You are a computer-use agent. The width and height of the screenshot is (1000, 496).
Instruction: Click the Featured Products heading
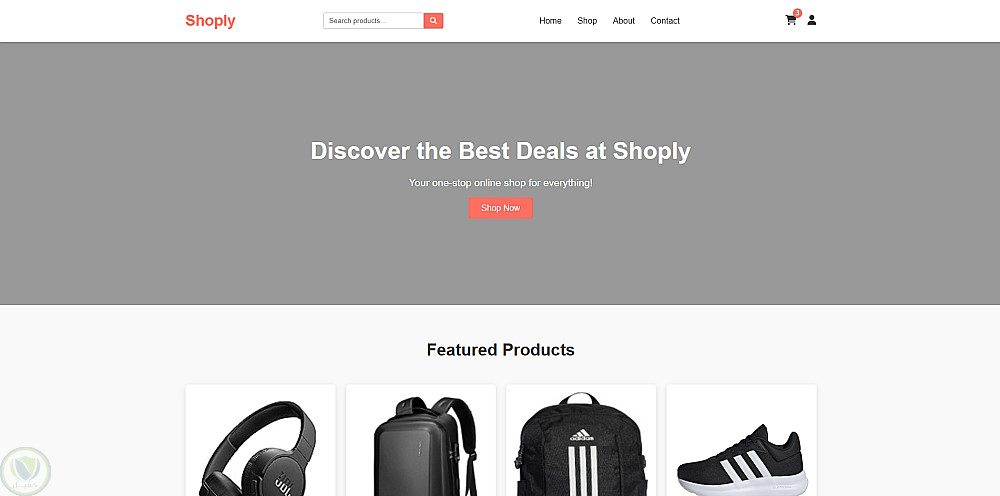pyautogui.click(x=501, y=350)
